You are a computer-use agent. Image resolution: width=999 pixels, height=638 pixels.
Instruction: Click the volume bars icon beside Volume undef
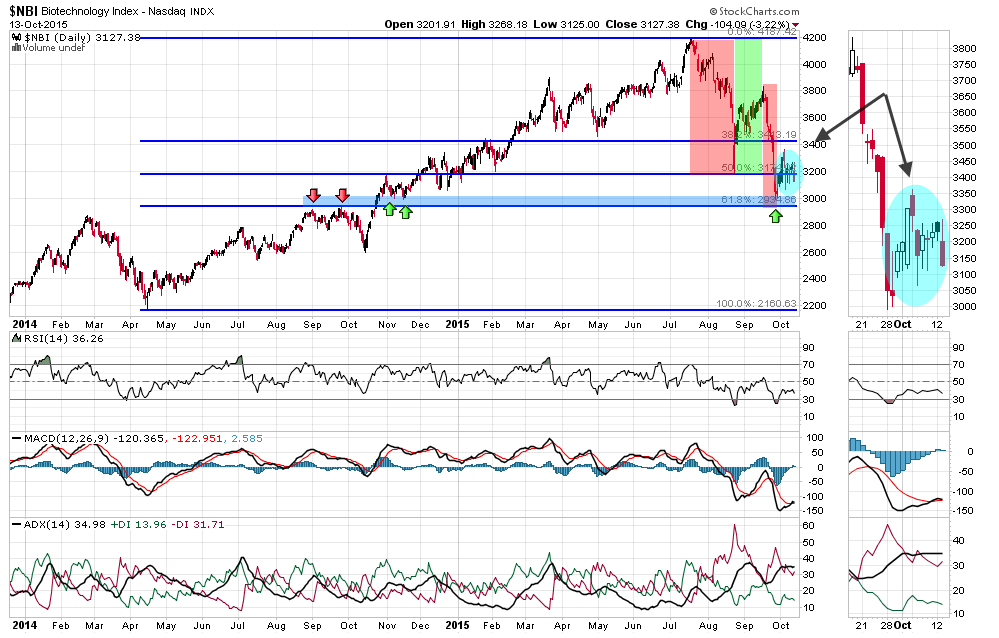pyautogui.click(x=17, y=48)
